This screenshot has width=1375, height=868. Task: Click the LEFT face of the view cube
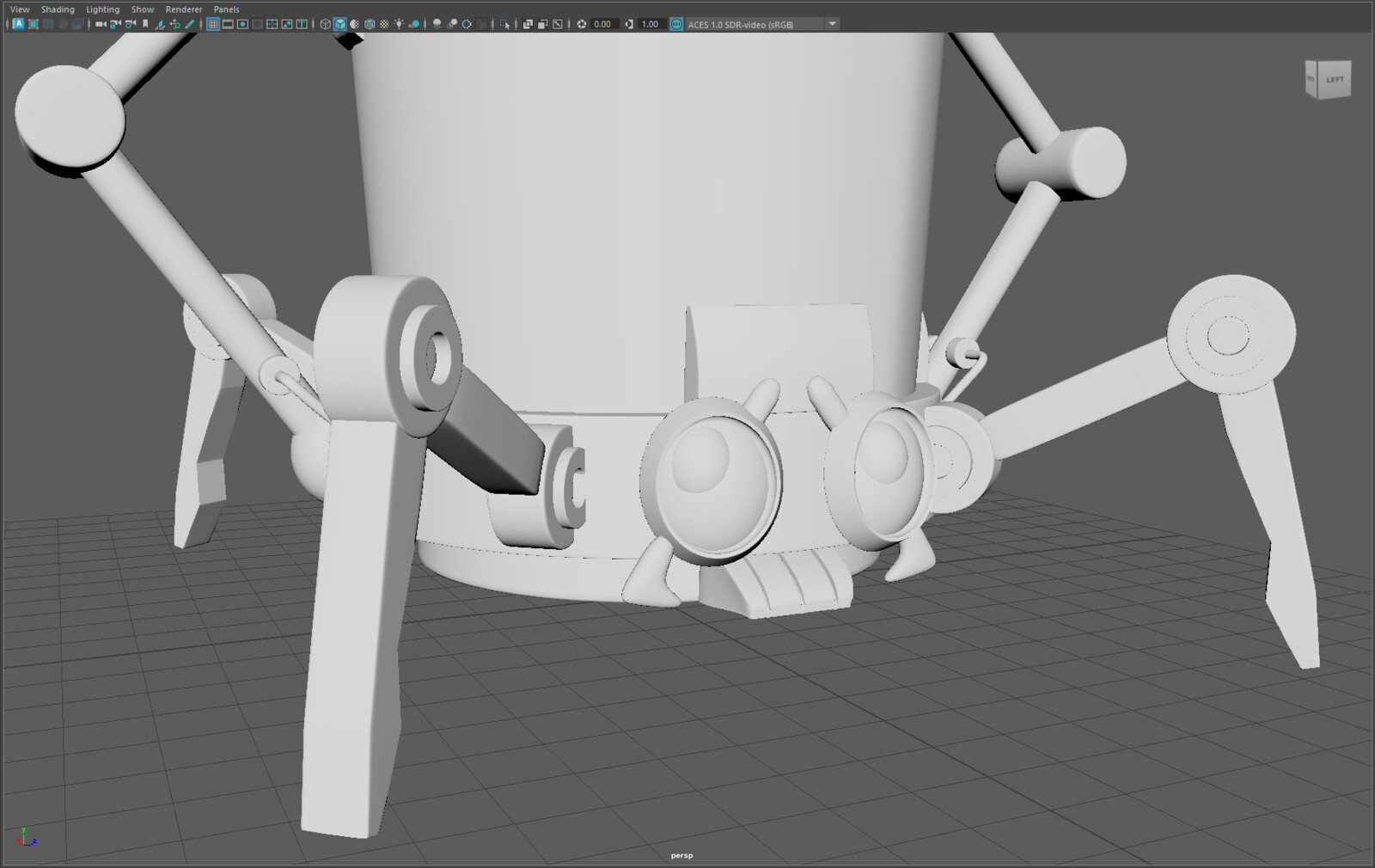tap(1334, 79)
